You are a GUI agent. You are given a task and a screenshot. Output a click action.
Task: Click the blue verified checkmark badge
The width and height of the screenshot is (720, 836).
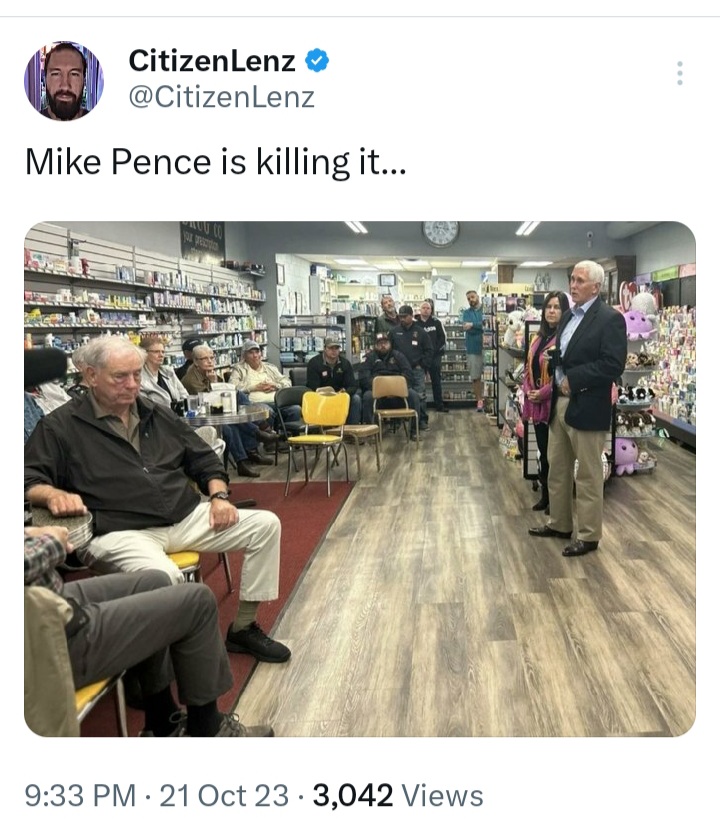click(x=317, y=60)
